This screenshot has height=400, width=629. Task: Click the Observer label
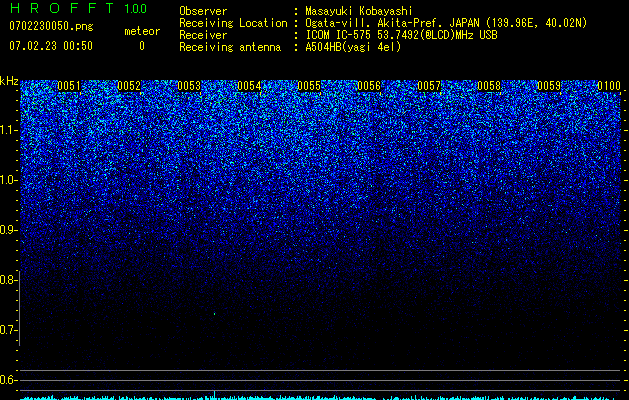[203, 11]
